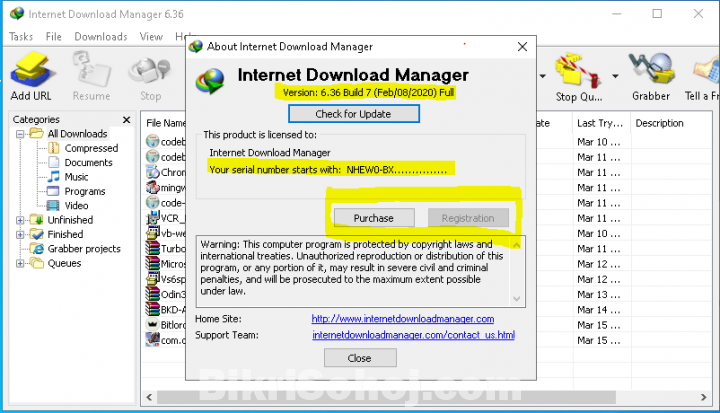The width and height of the screenshot is (720, 413).
Task: Click the Stop Queue toolbar icon
Action: pos(578,70)
